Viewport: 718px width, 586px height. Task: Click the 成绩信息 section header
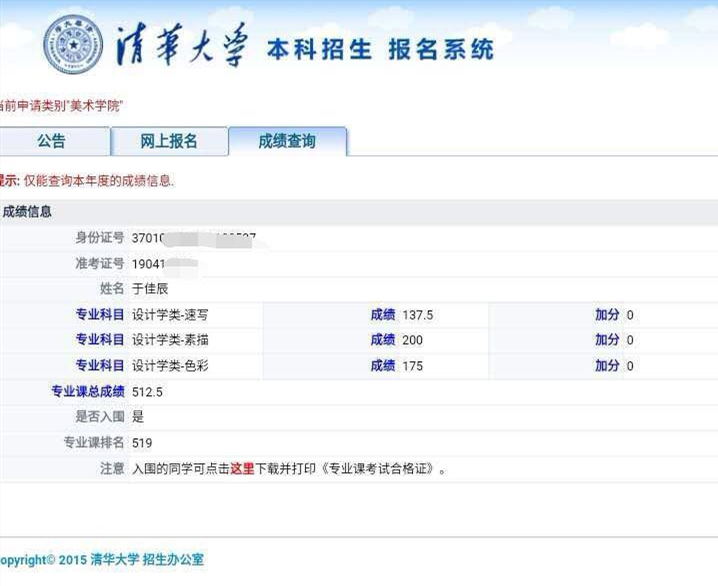coord(27,212)
